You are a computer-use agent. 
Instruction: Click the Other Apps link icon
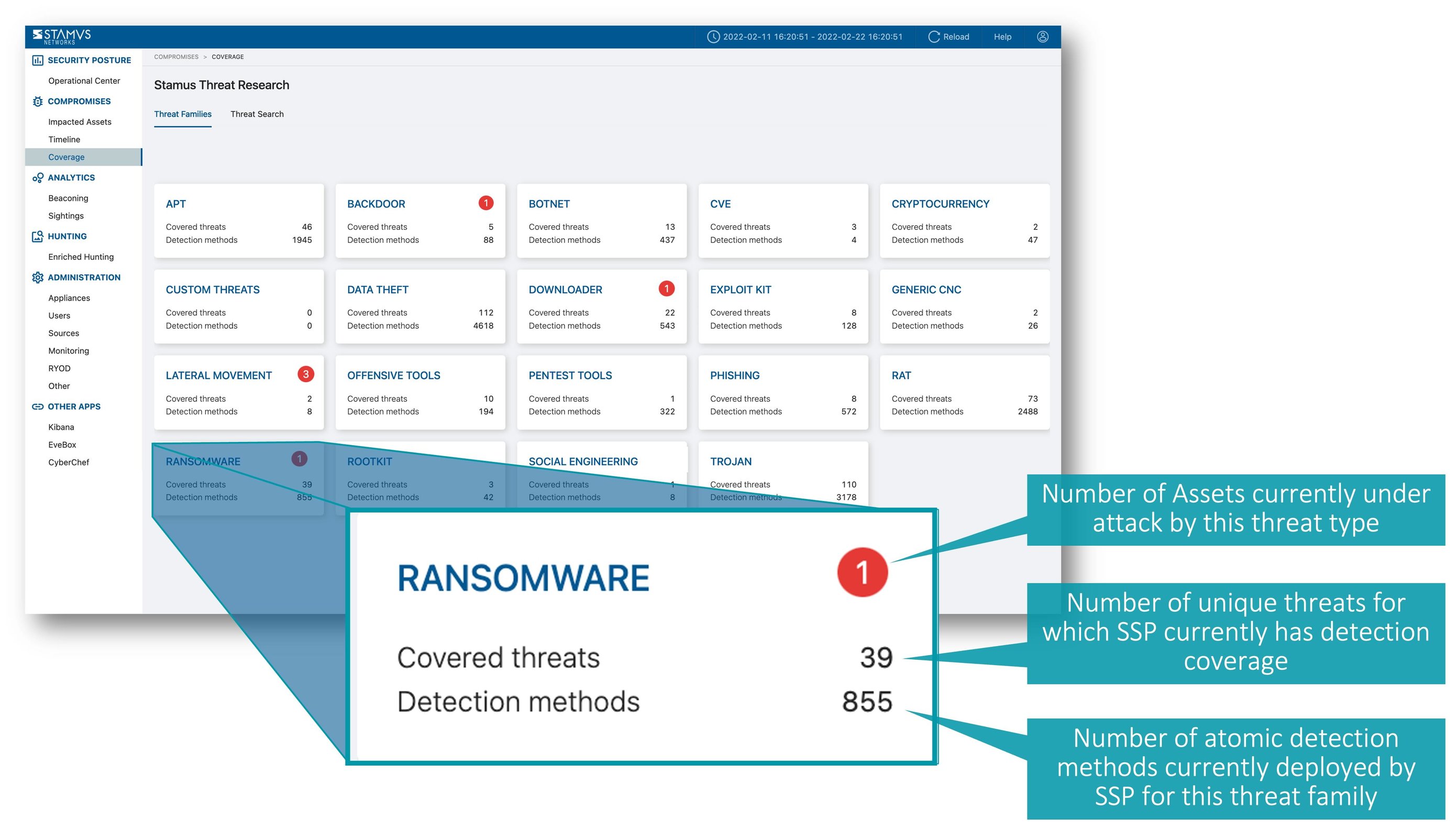click(38, 406)
